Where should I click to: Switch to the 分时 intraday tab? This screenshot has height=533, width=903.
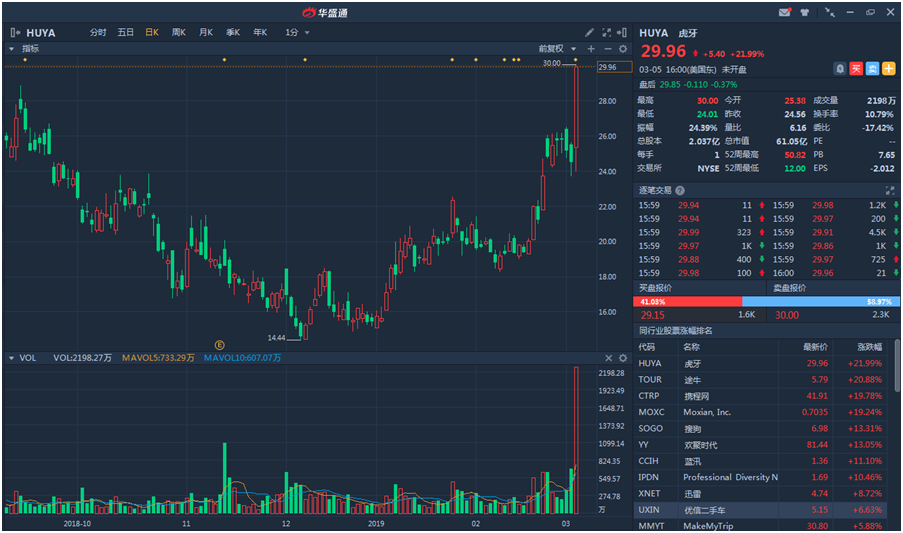click(98, 32)
